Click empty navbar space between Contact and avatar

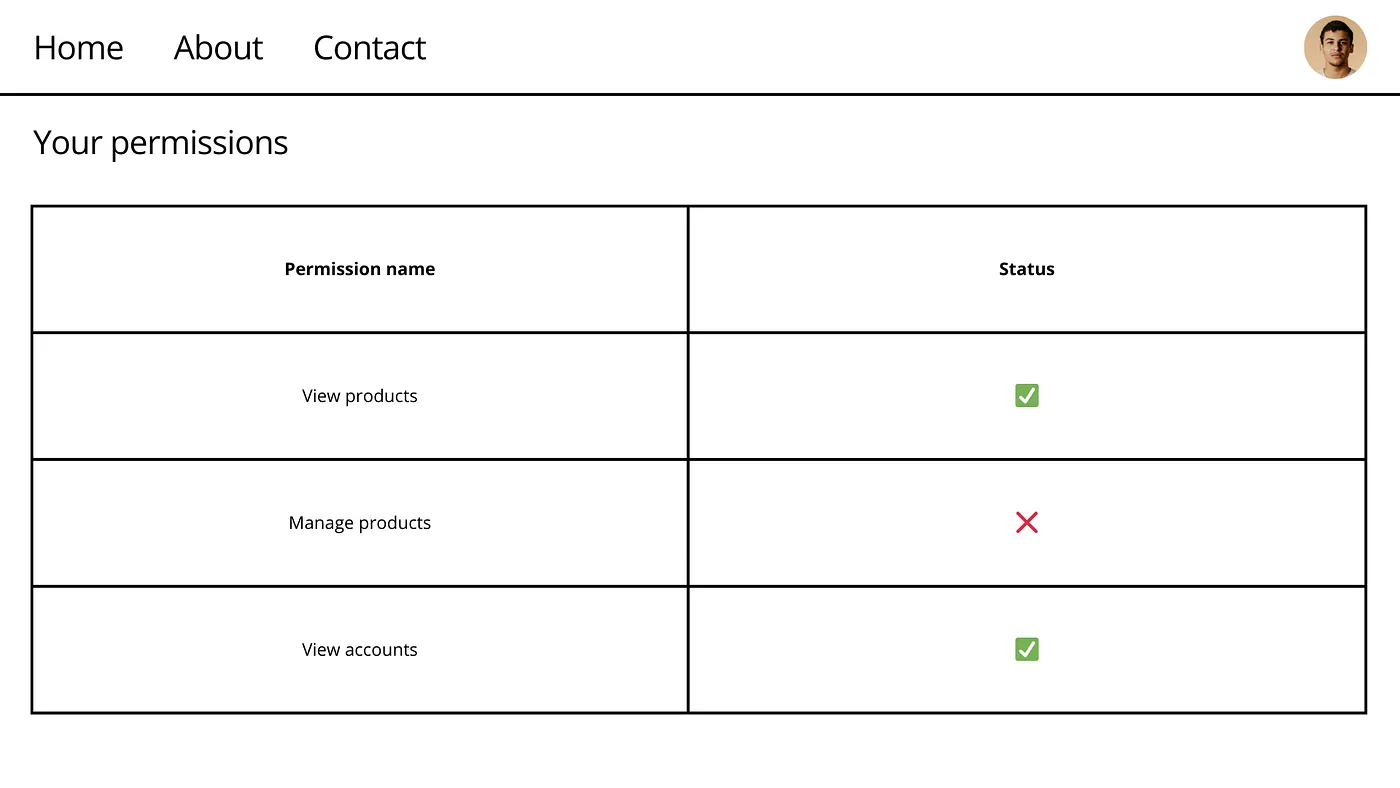[x=860, y=47]
